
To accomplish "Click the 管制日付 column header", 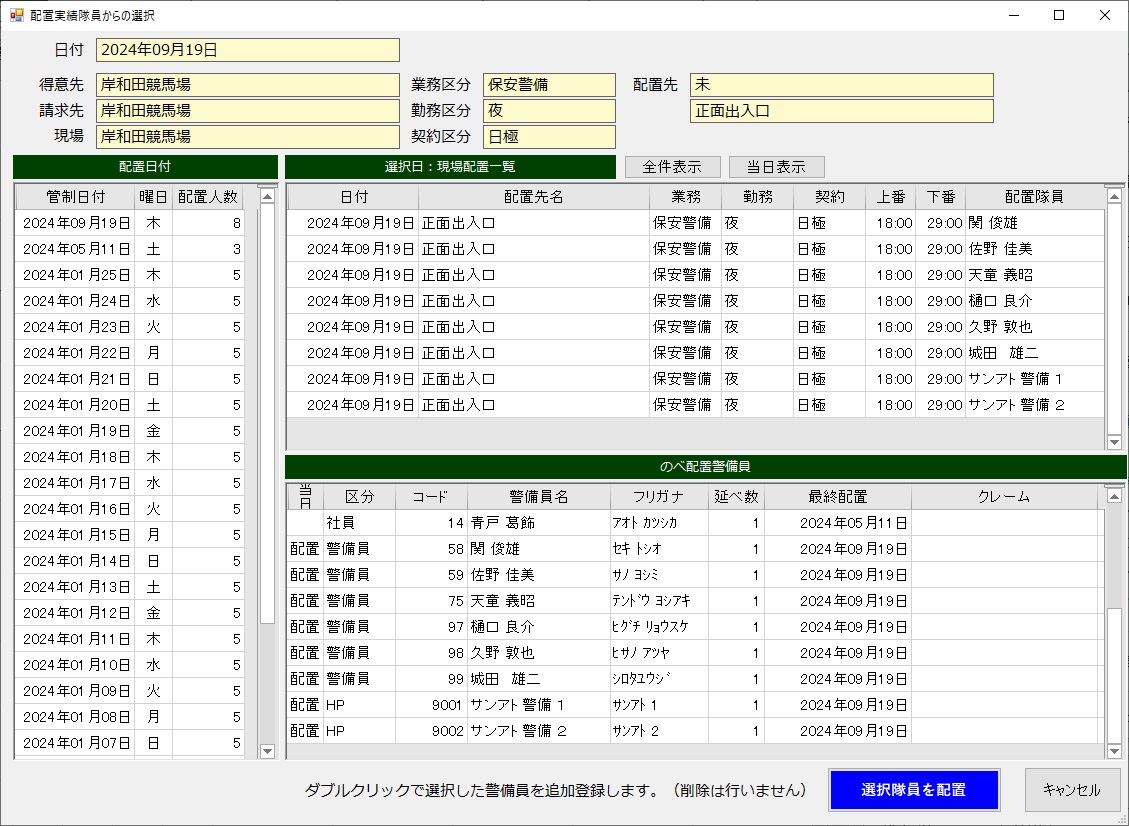I will (76, 197).
